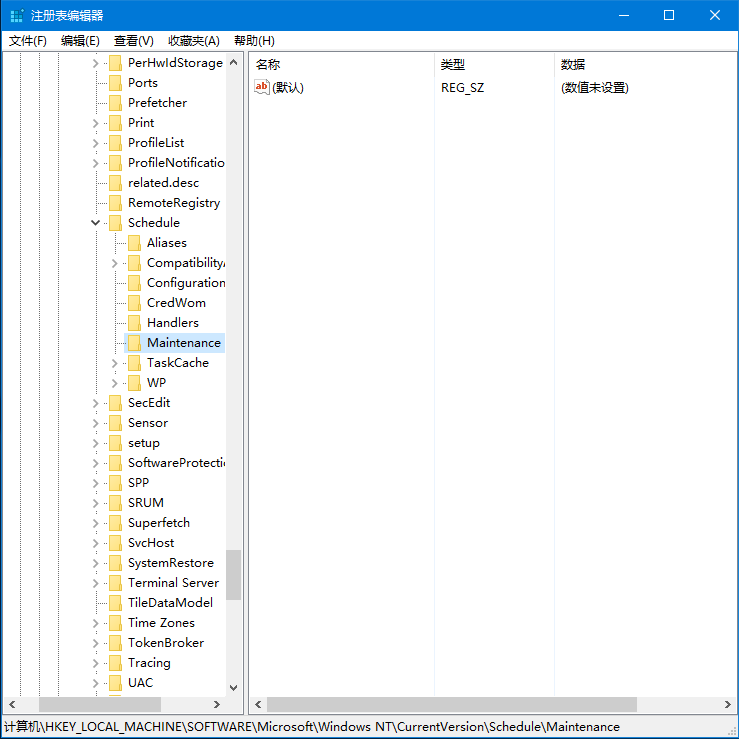Click the Schedule folder icon
Viewport: 739px width, 739px height.
pos(115,223)
